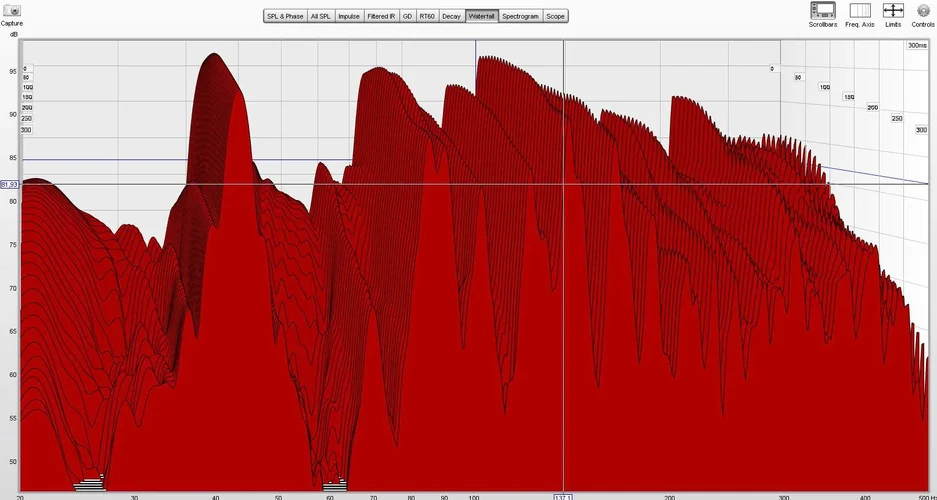Click the 81.93 cursor level readout

coord(10,185)
